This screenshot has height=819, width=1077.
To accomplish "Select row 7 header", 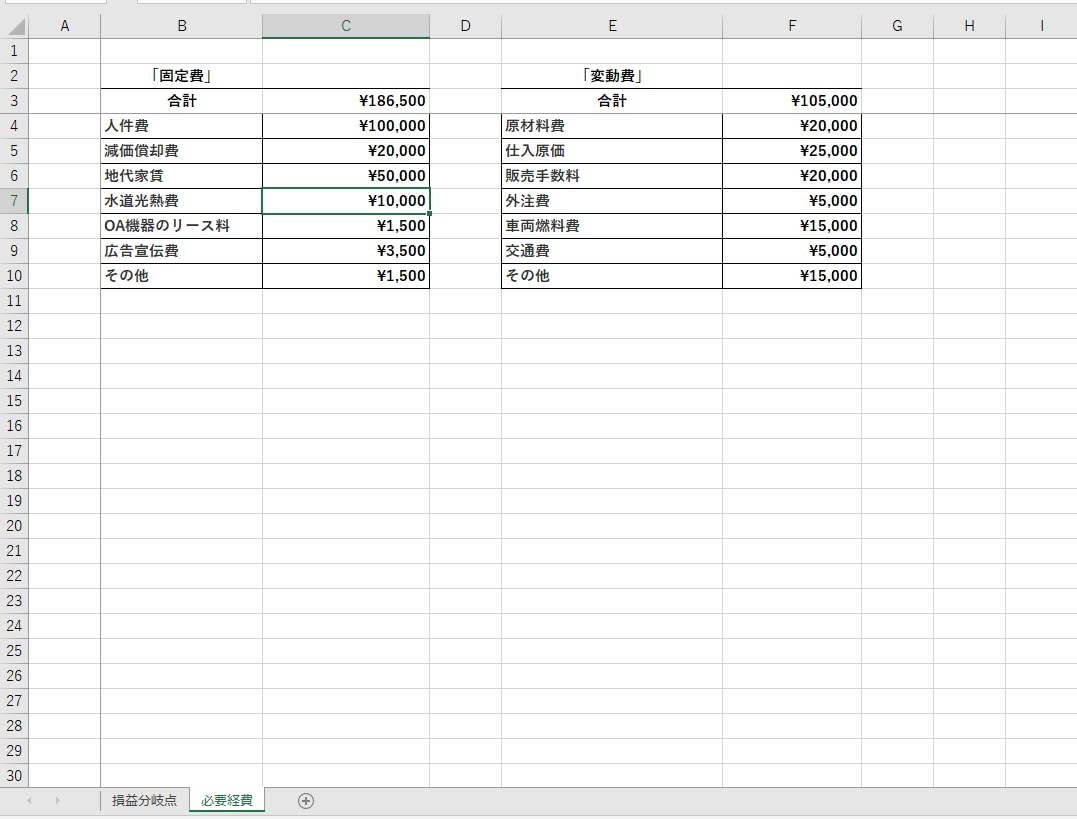I will 14,201.
